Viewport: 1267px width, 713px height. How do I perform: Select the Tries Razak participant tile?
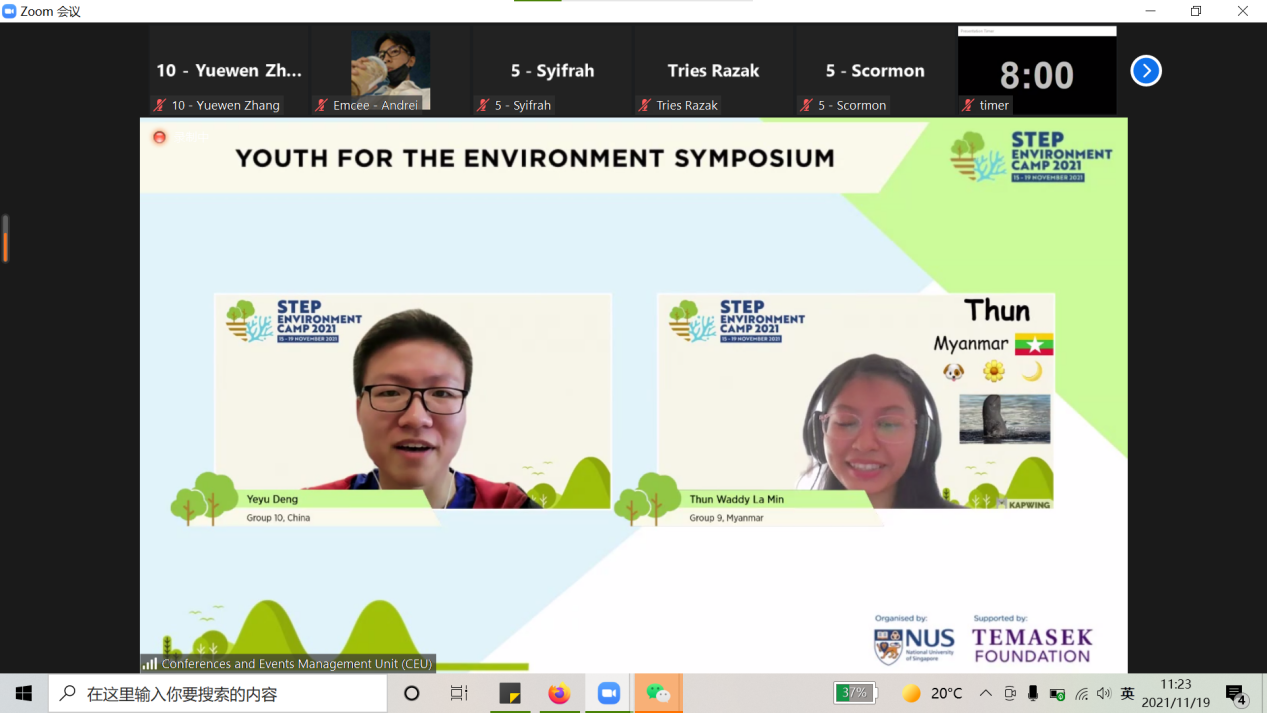pyautogui.click(x=714, y=71)
